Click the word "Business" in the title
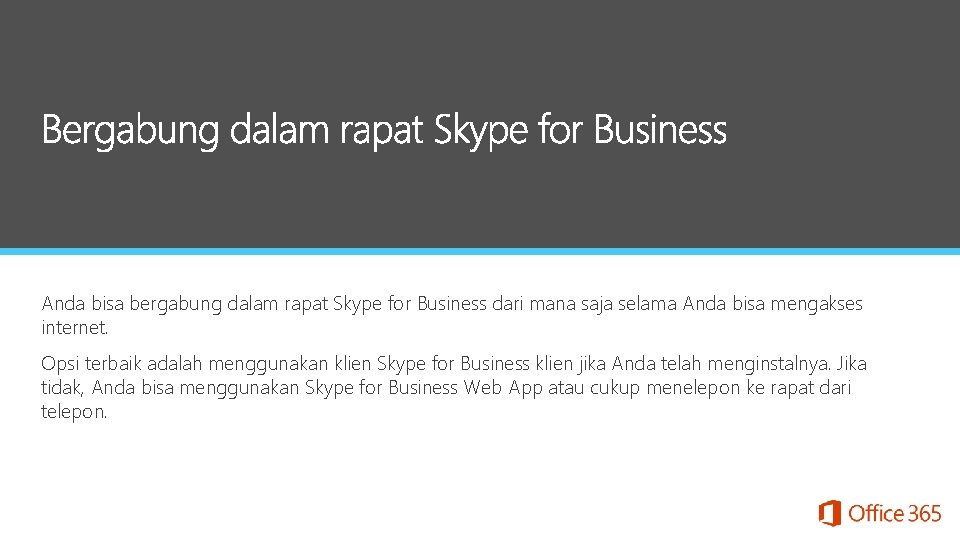This screenshot has width=960, height=540. [x=659, y=131]
